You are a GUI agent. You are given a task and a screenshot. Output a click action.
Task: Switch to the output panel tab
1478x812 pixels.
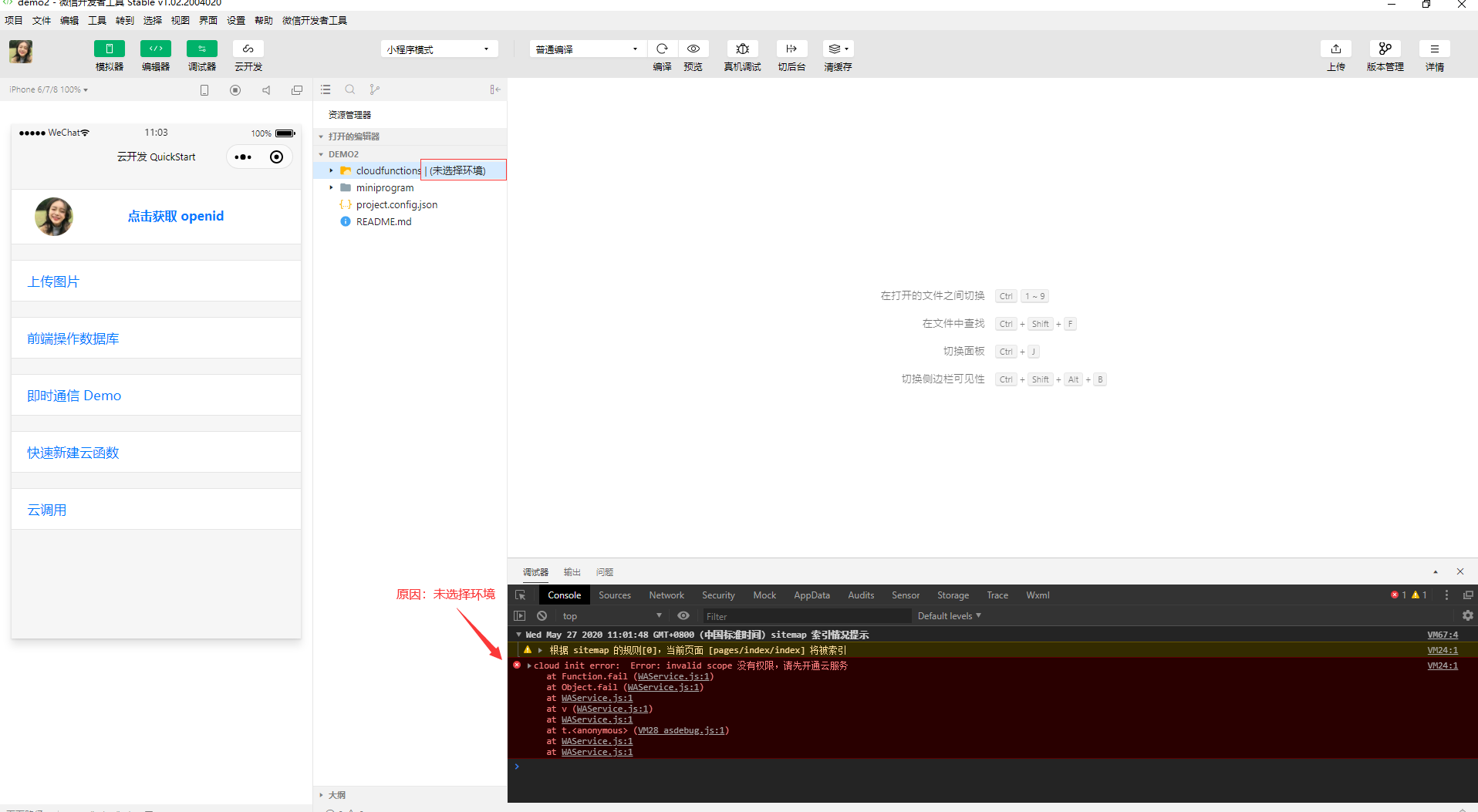coord(572,572)
